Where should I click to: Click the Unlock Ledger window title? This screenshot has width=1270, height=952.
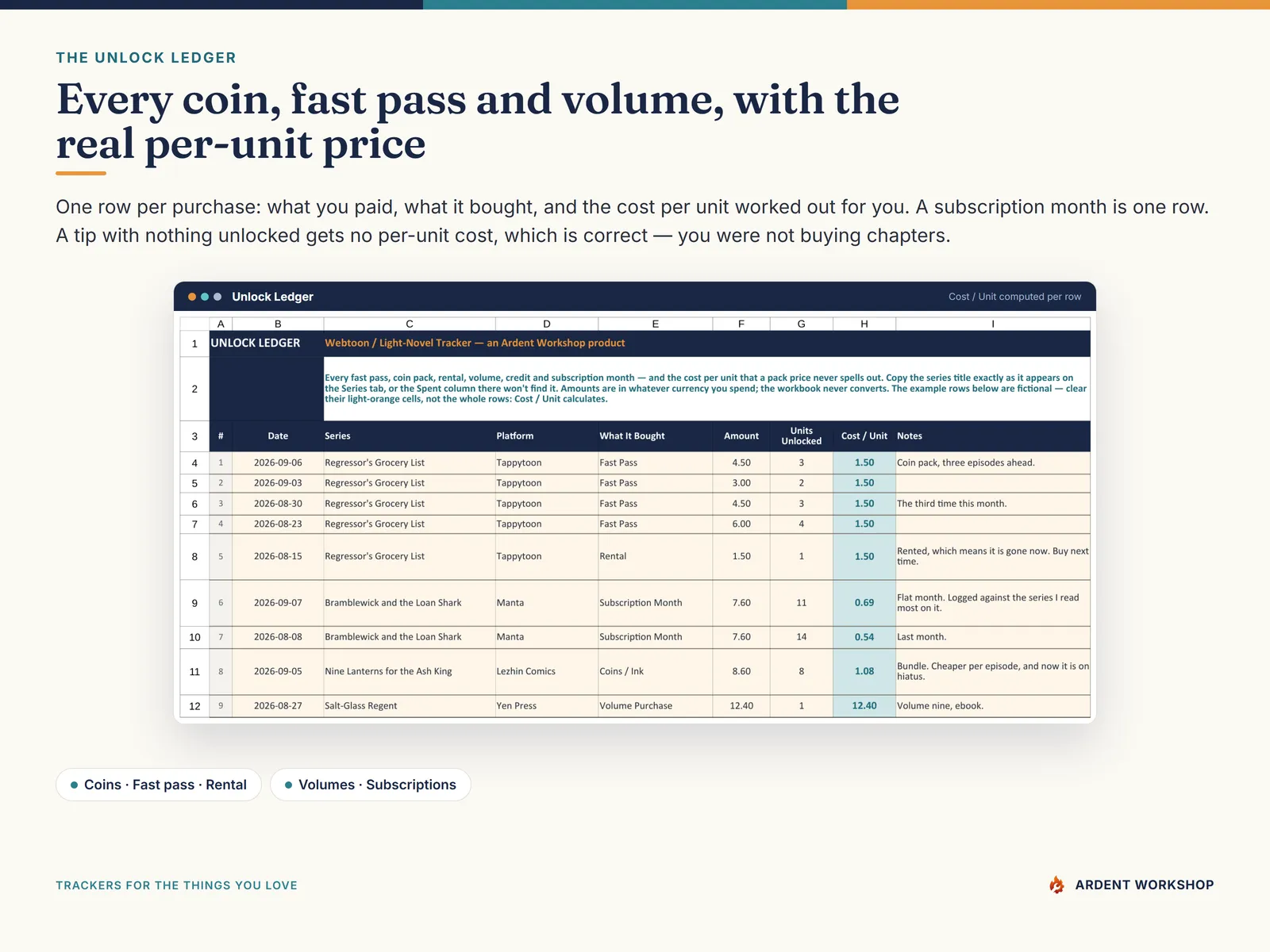[272, 297]
